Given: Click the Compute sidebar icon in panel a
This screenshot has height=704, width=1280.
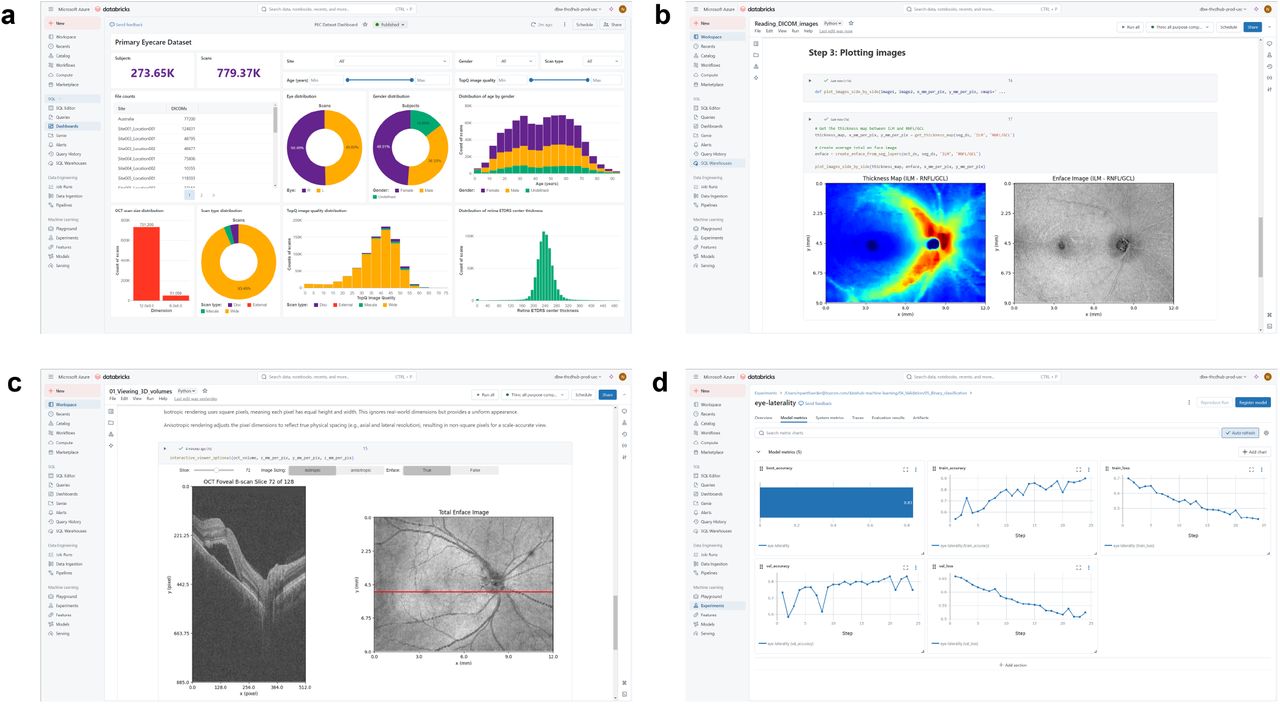Looking at the screenshot, I should [x=51, y=75].
